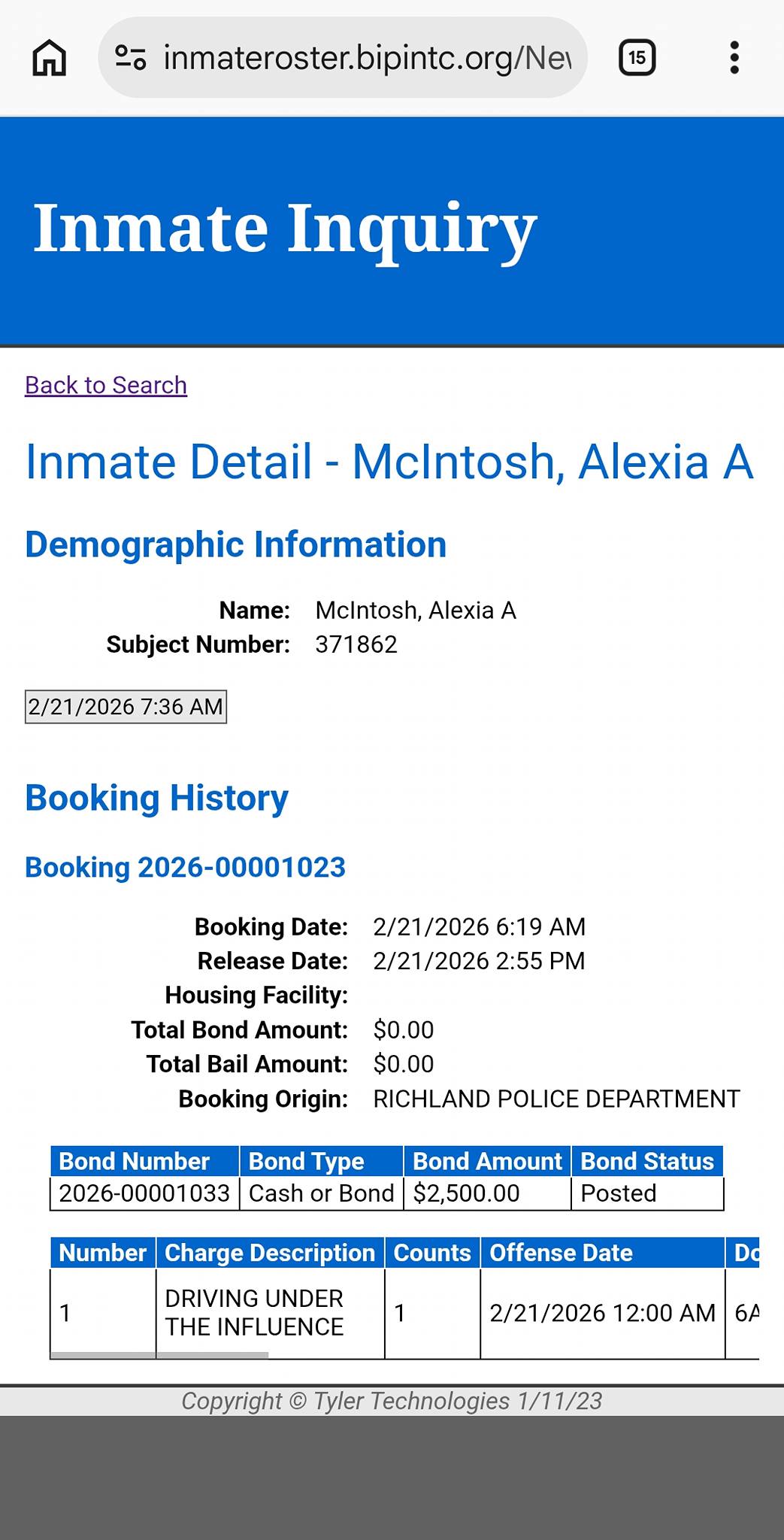784x1540 pixels.
Task: Select the Booking 2026-00001023 heading
Action: 185,867
